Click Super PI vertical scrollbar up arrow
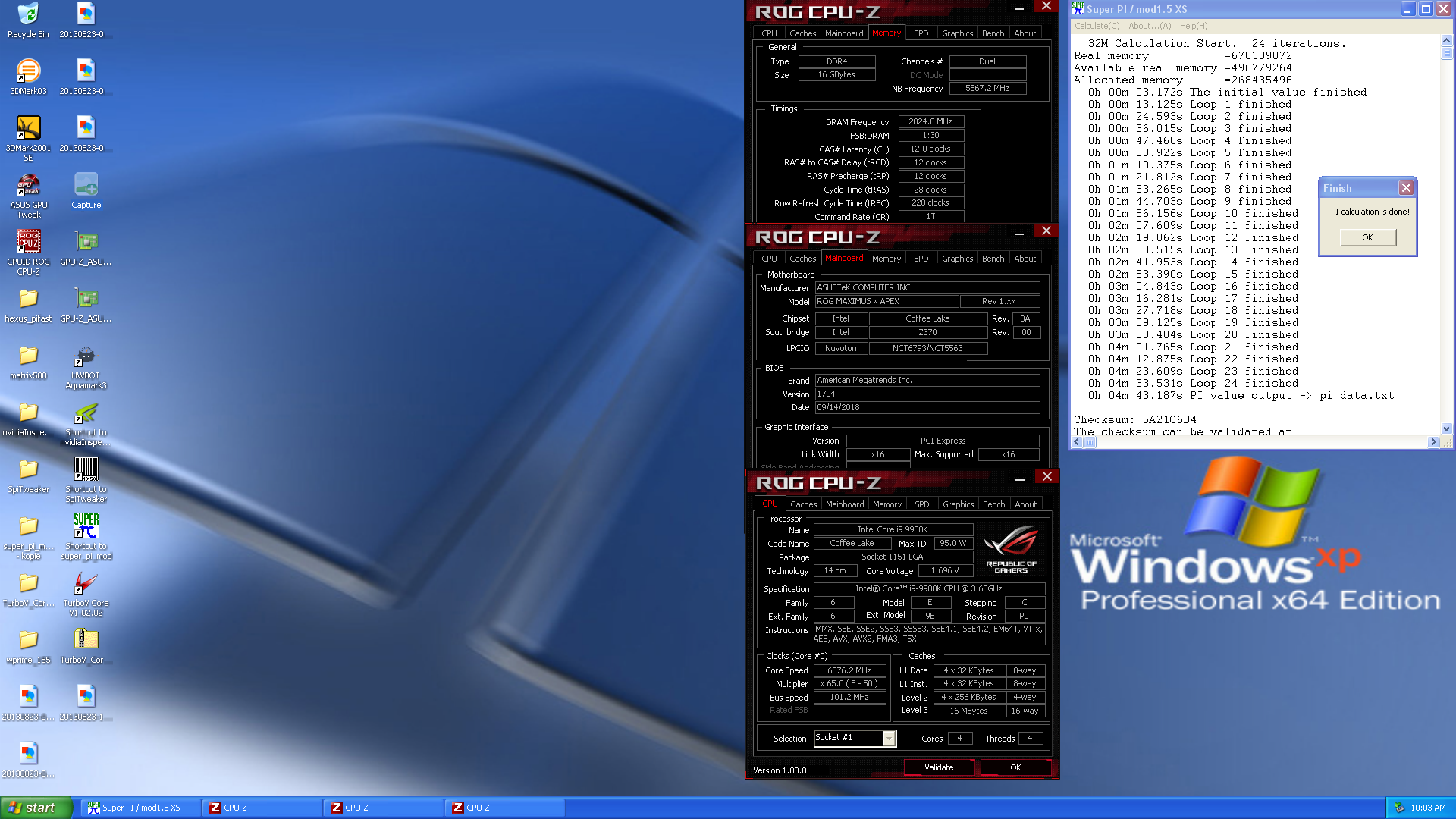This screenshot has width=1456, height=819. point(1446,41)
